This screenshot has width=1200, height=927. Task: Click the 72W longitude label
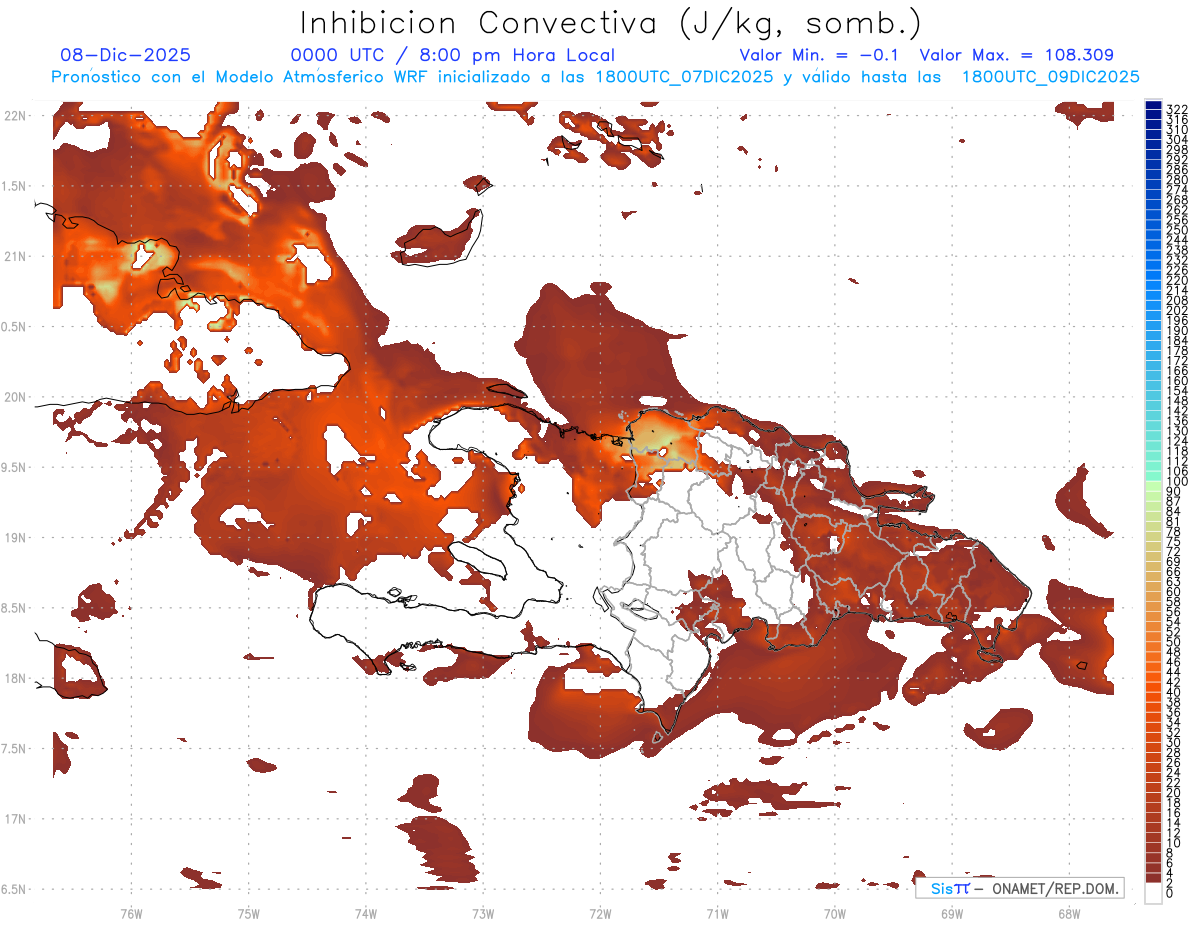pos(600,913)
